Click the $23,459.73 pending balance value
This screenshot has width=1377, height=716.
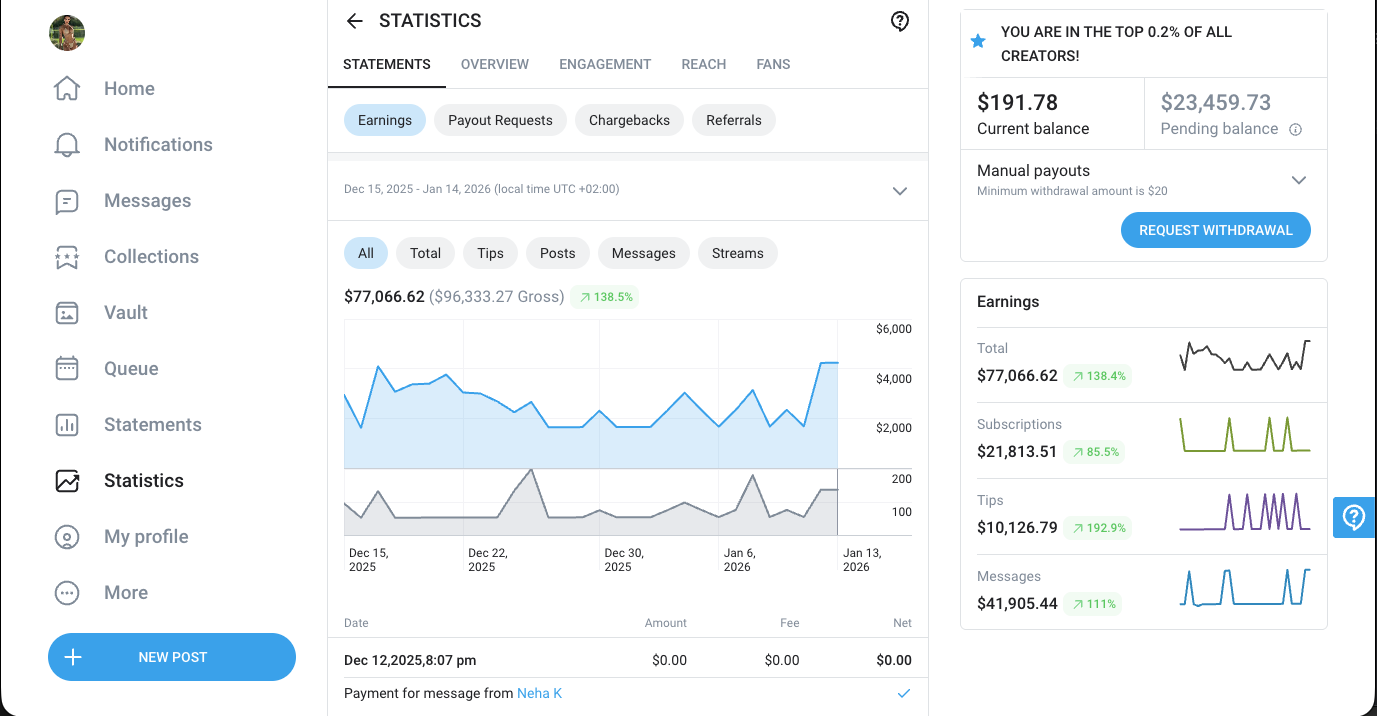(1216, 102)
